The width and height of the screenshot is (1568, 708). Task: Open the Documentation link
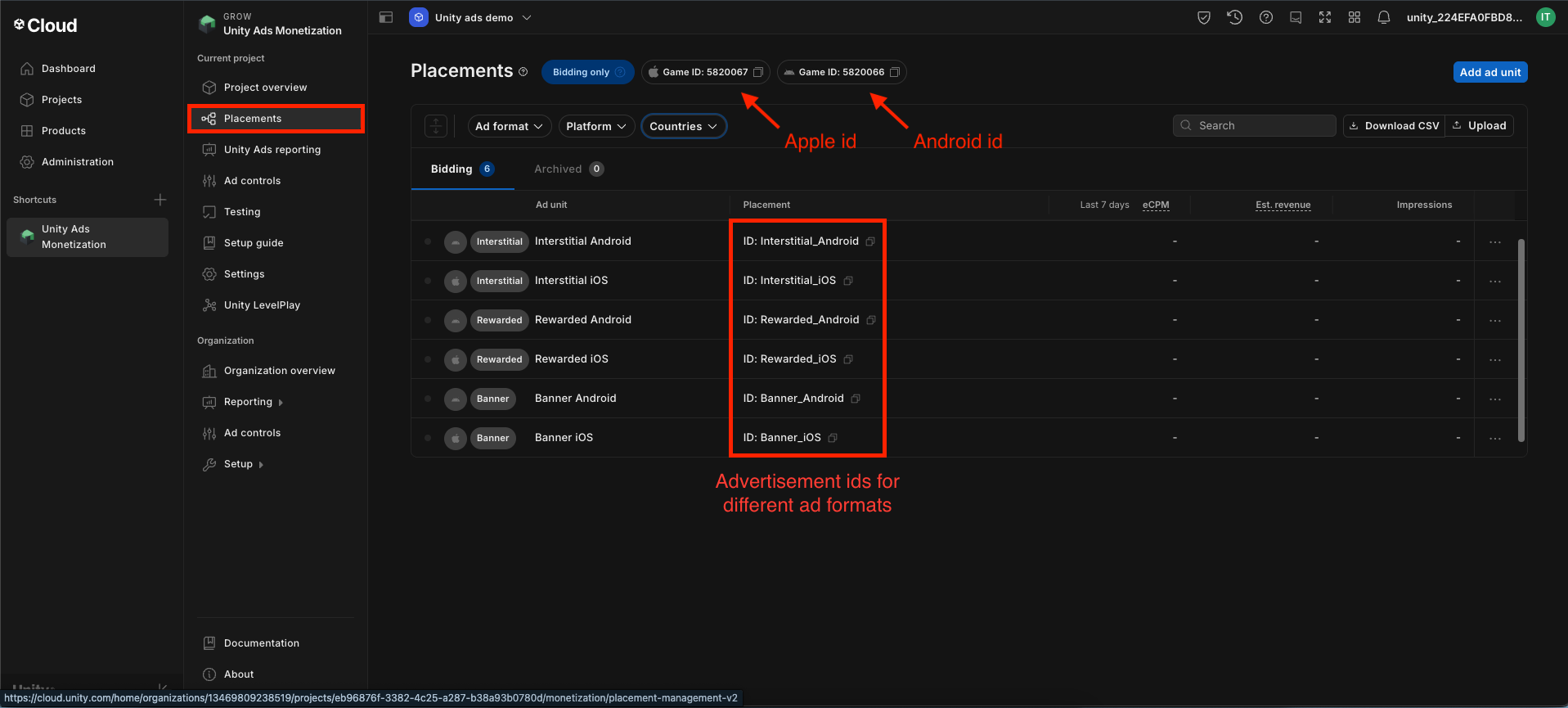(276, 643)
